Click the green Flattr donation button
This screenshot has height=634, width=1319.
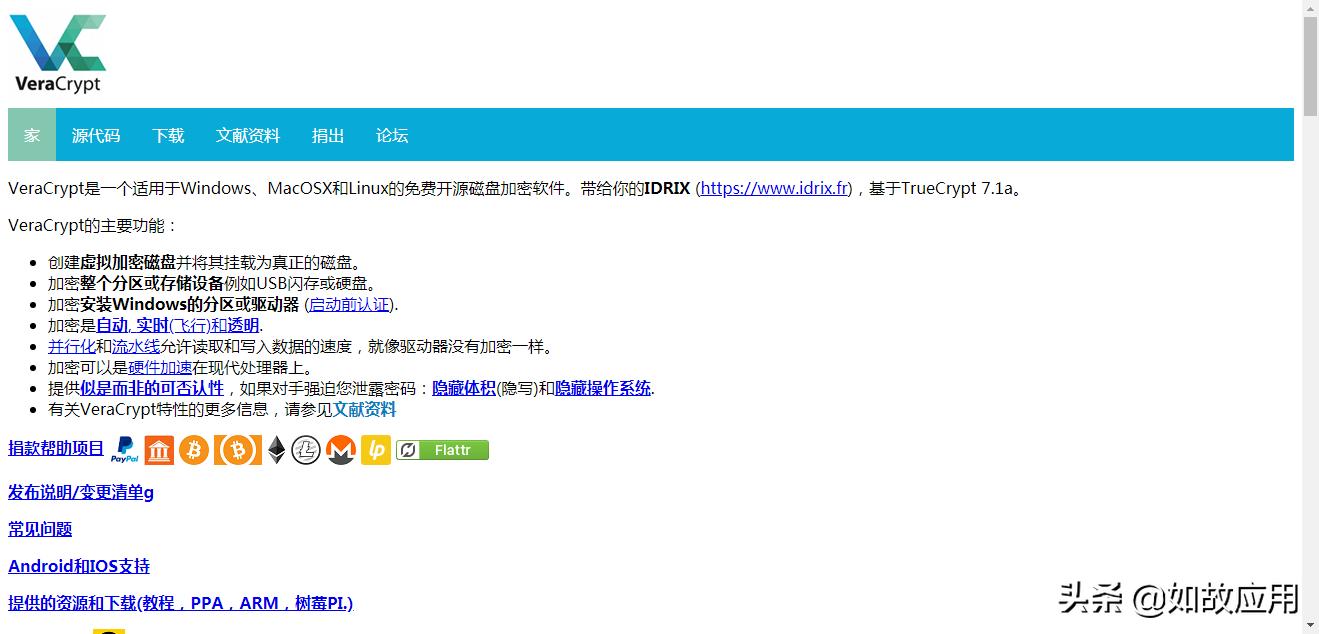point(441,450)
